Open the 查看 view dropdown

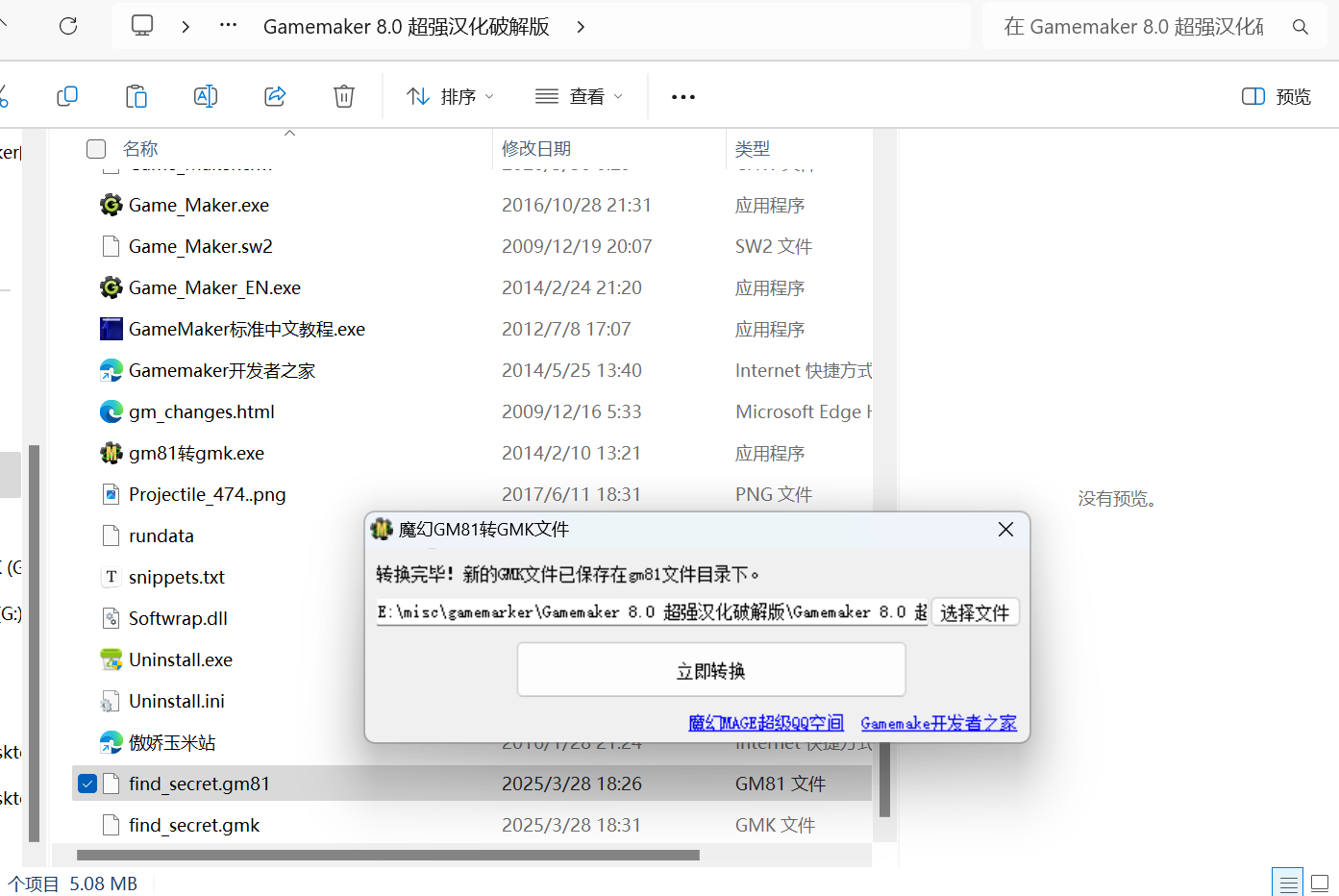(x=579, y=96)
